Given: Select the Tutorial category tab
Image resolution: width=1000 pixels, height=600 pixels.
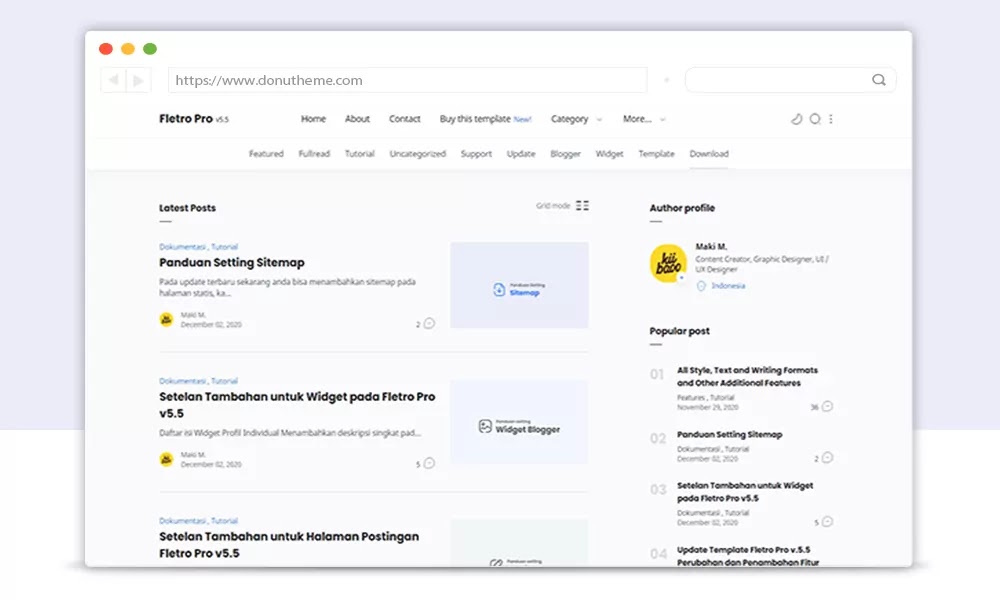Looking at the screenshot, I should click(x=360, y=154).
